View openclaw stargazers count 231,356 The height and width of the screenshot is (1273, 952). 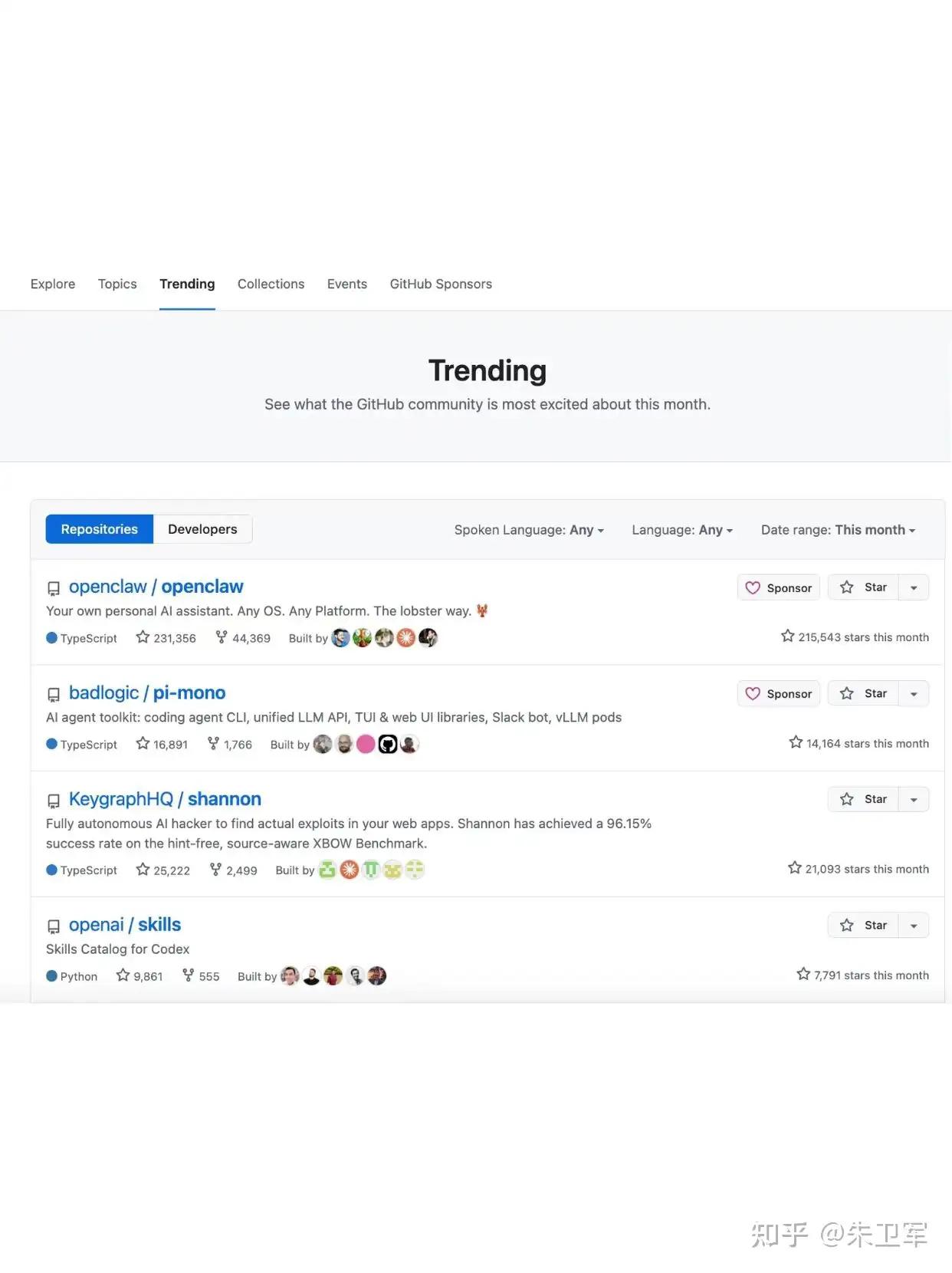point(166,638)
